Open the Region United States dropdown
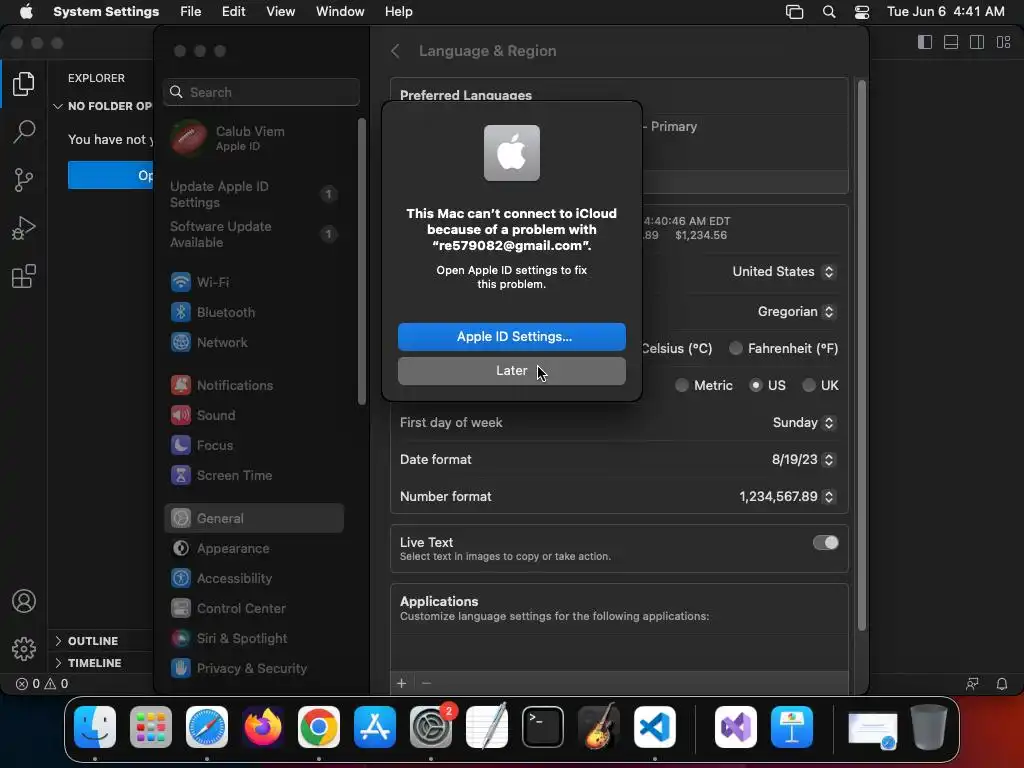The image size is (1024, 768). [784, 272]
